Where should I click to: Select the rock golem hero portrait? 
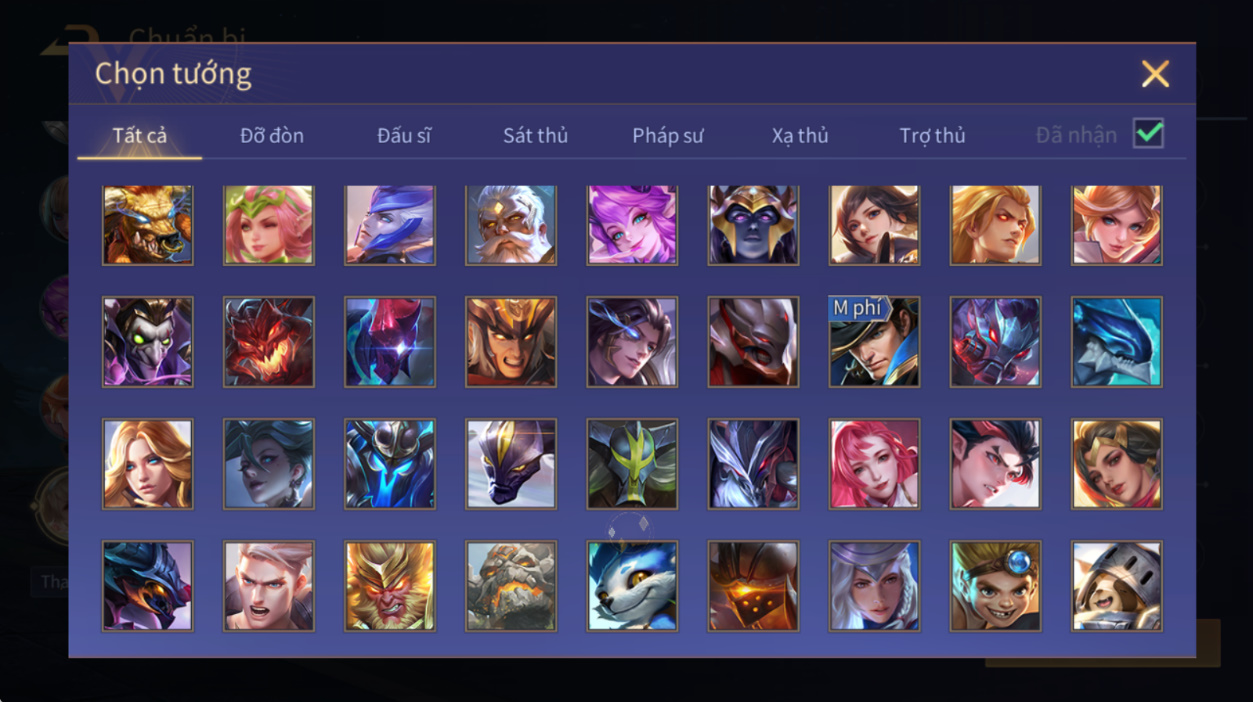[511, 586]
